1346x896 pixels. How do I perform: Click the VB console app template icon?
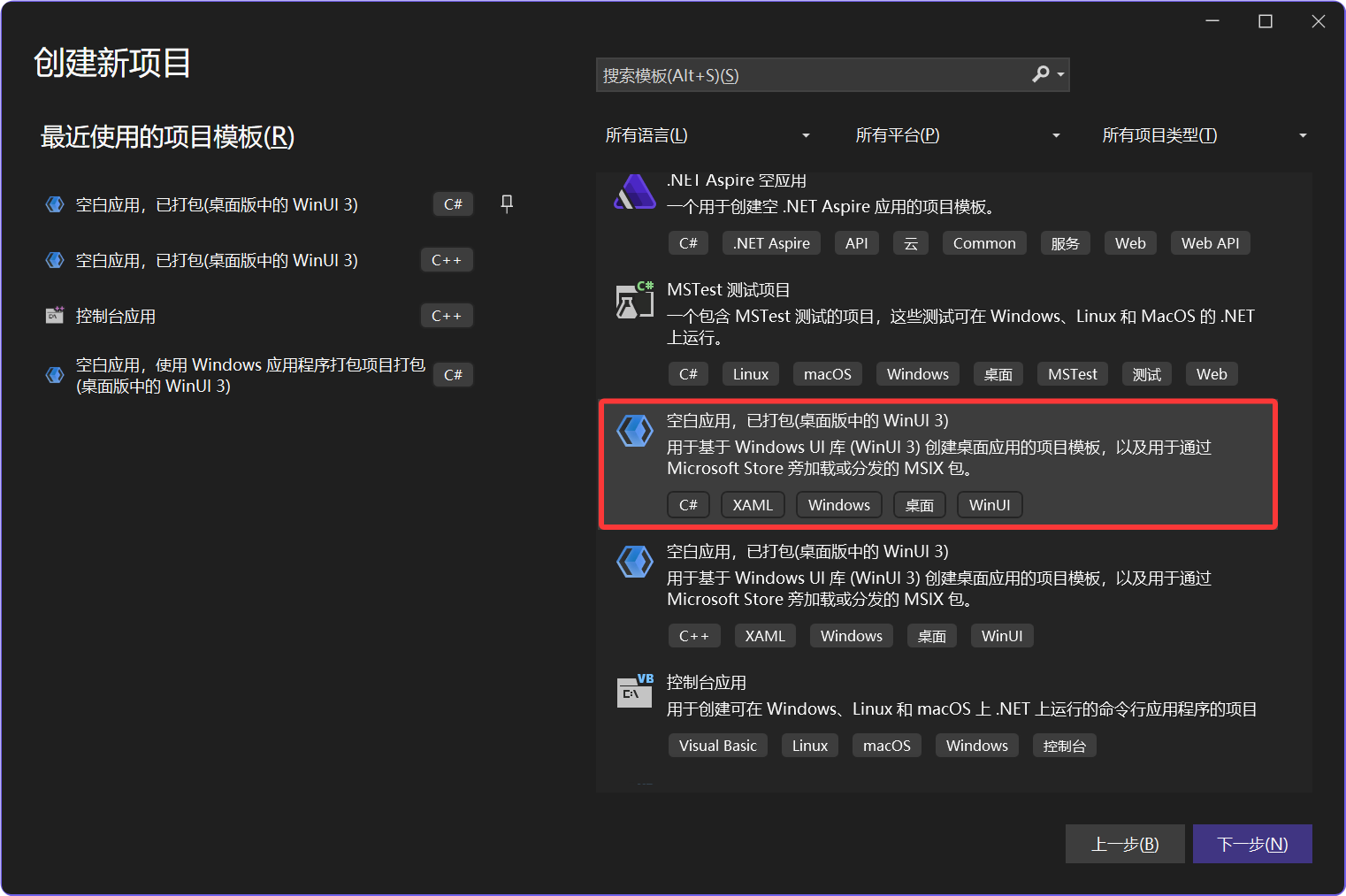tap(634, 691)
